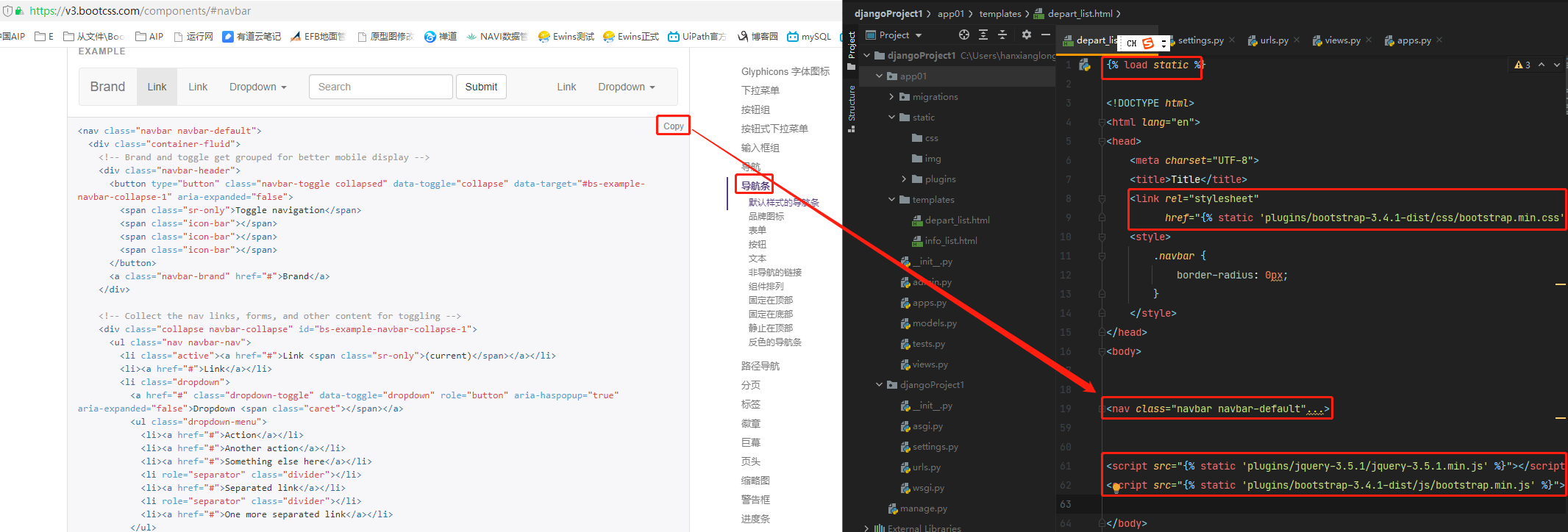Click the Collapse All icon in Project toolbar
Screen dimensions: 1568x532
pyautogui.click(x=1002, y=35)
